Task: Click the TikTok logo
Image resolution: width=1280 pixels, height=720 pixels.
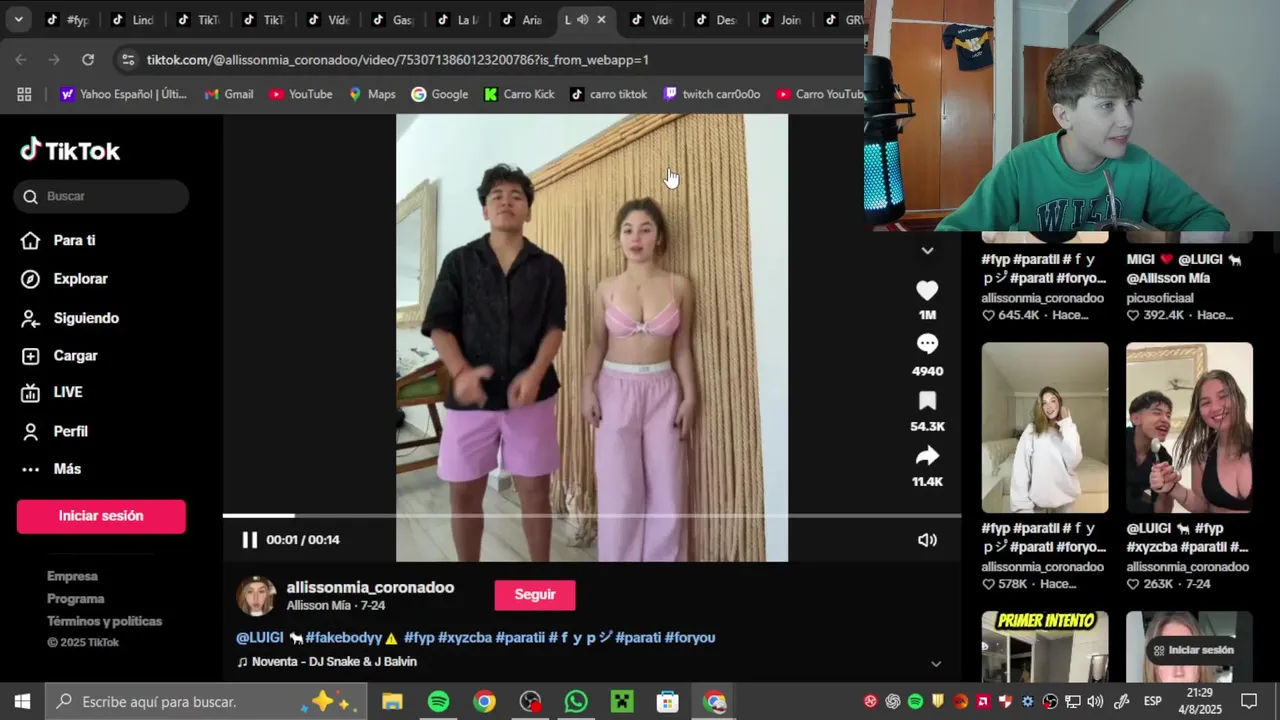Action: click(70, 150)
